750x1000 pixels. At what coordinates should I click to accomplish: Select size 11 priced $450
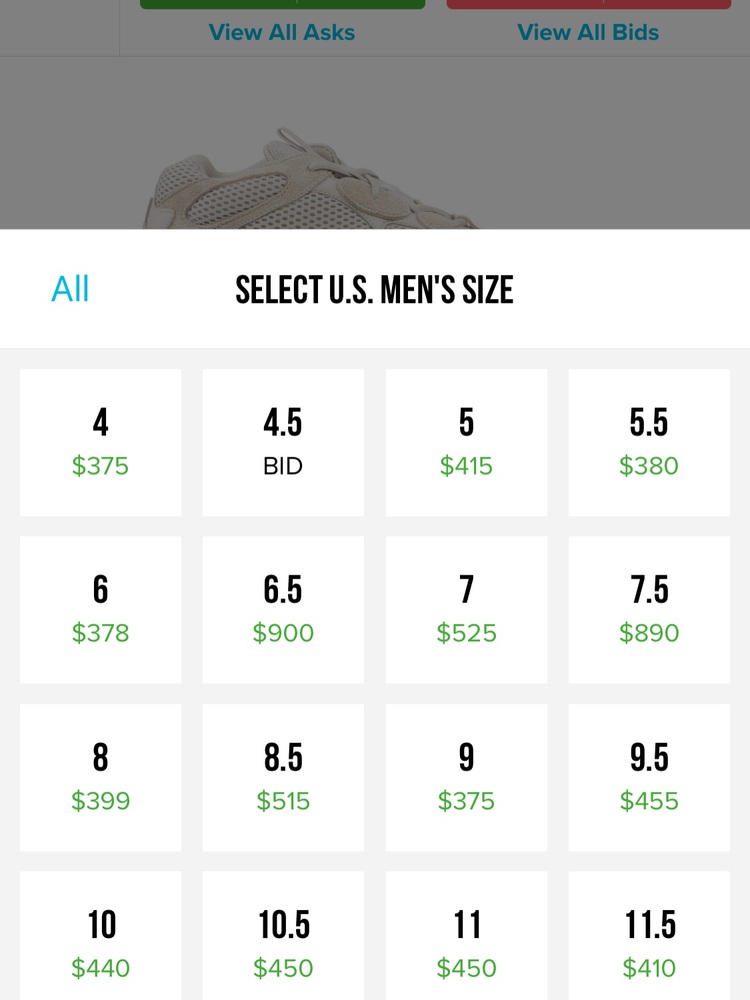466,936
